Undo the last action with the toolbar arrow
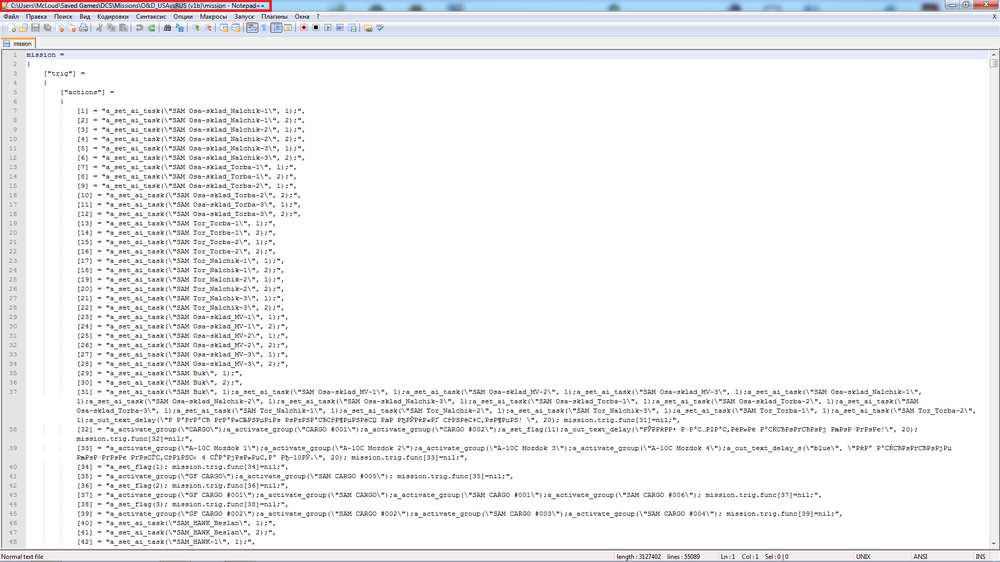Viewport: 1000px width, 562px height. tap(139, 28)
